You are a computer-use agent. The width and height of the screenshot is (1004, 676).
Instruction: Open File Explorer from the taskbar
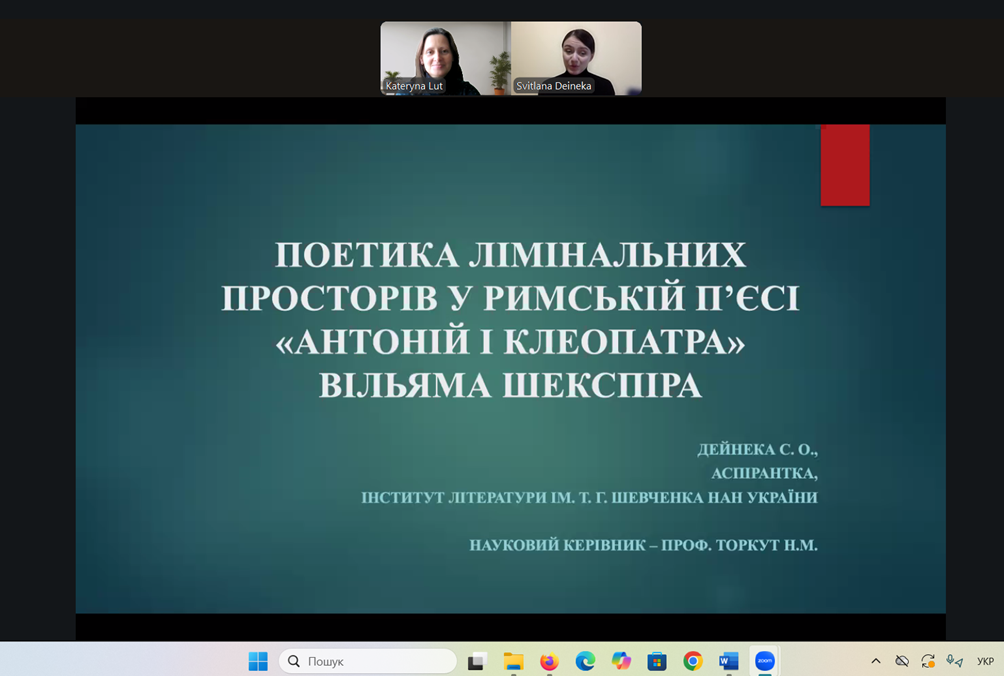point(513,661)
